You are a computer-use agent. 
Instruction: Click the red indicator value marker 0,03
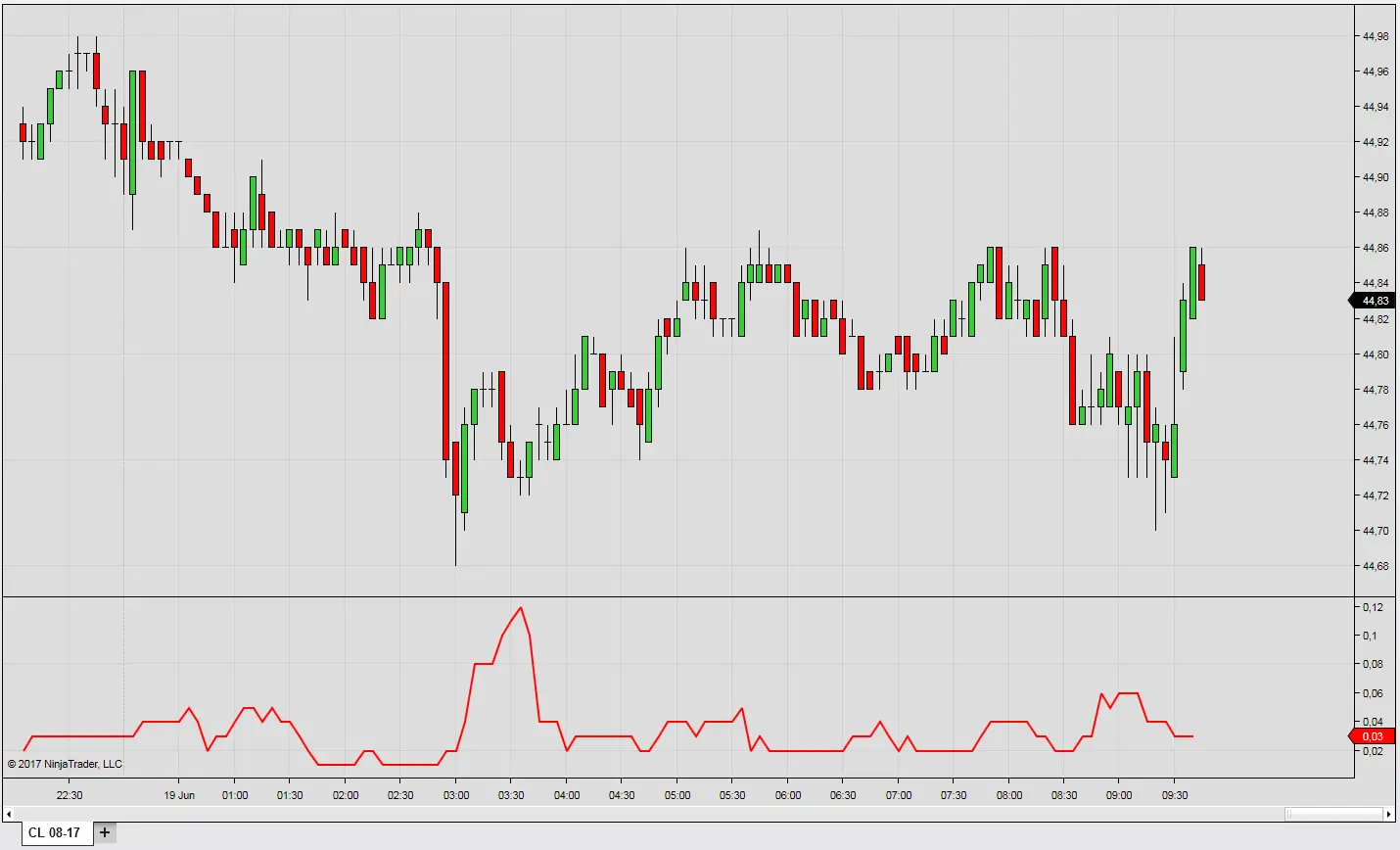pos(1372,736)
